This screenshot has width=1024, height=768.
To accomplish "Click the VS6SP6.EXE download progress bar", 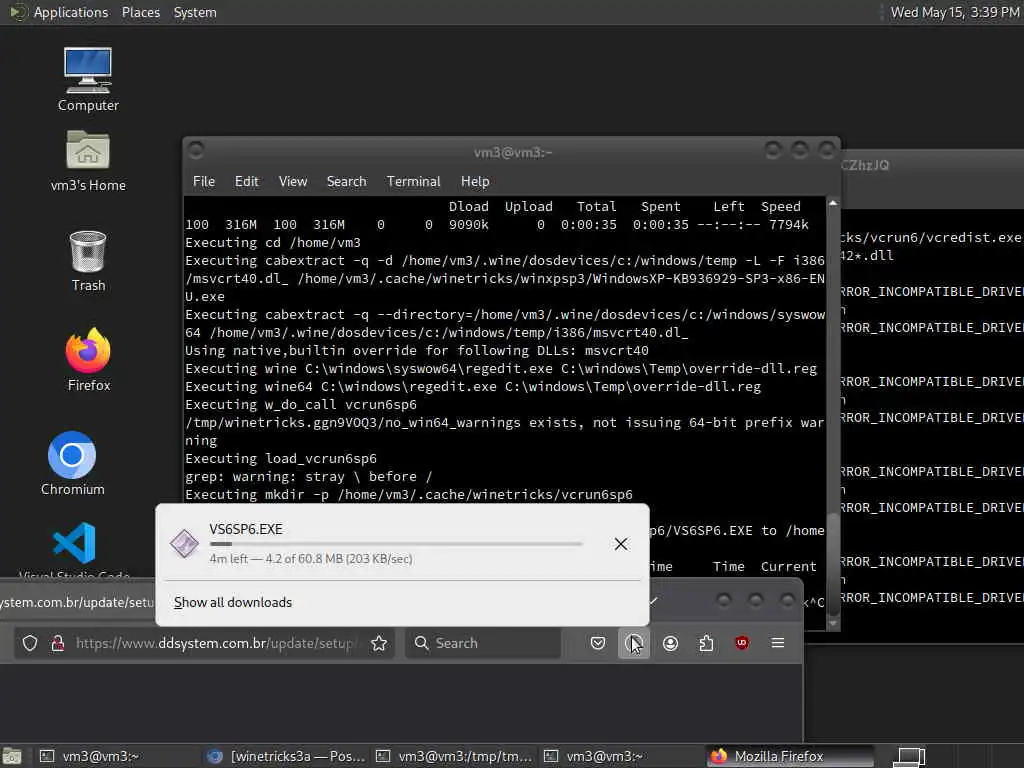I will 396,543.
